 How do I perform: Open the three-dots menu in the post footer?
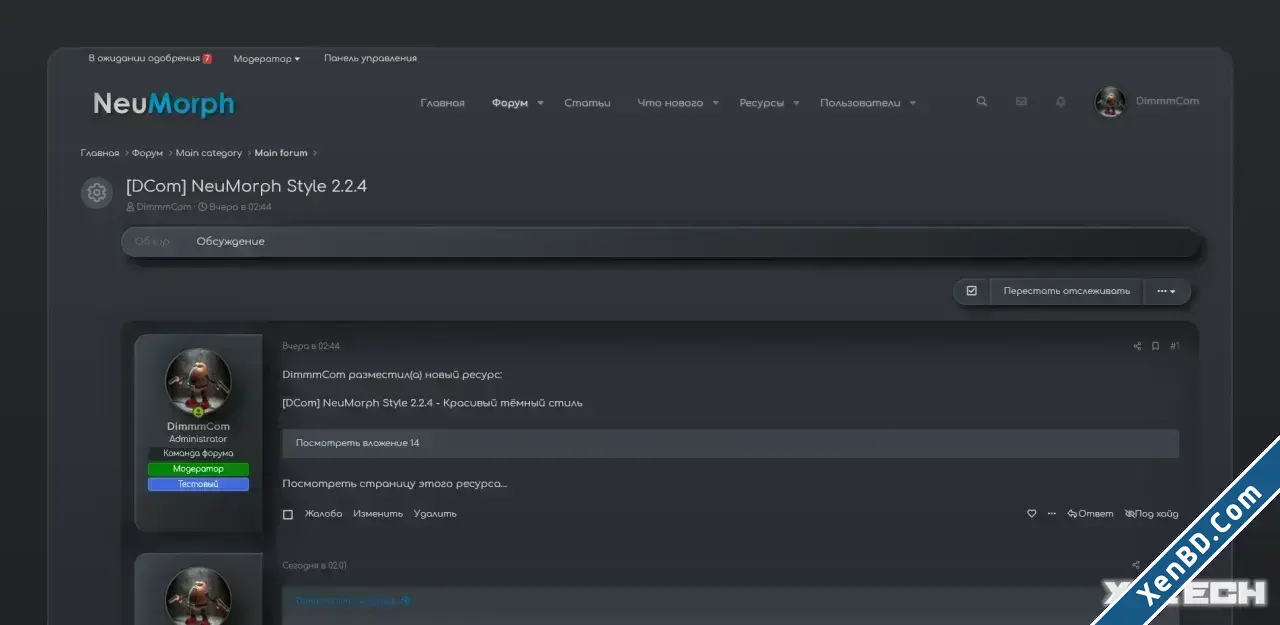1051,514
